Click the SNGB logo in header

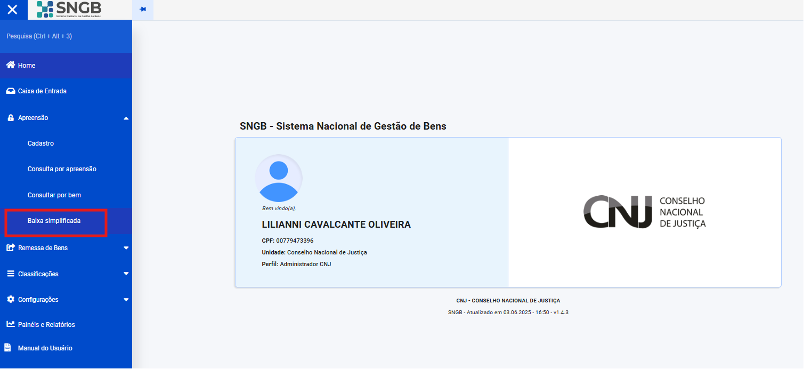pos(69,10)
